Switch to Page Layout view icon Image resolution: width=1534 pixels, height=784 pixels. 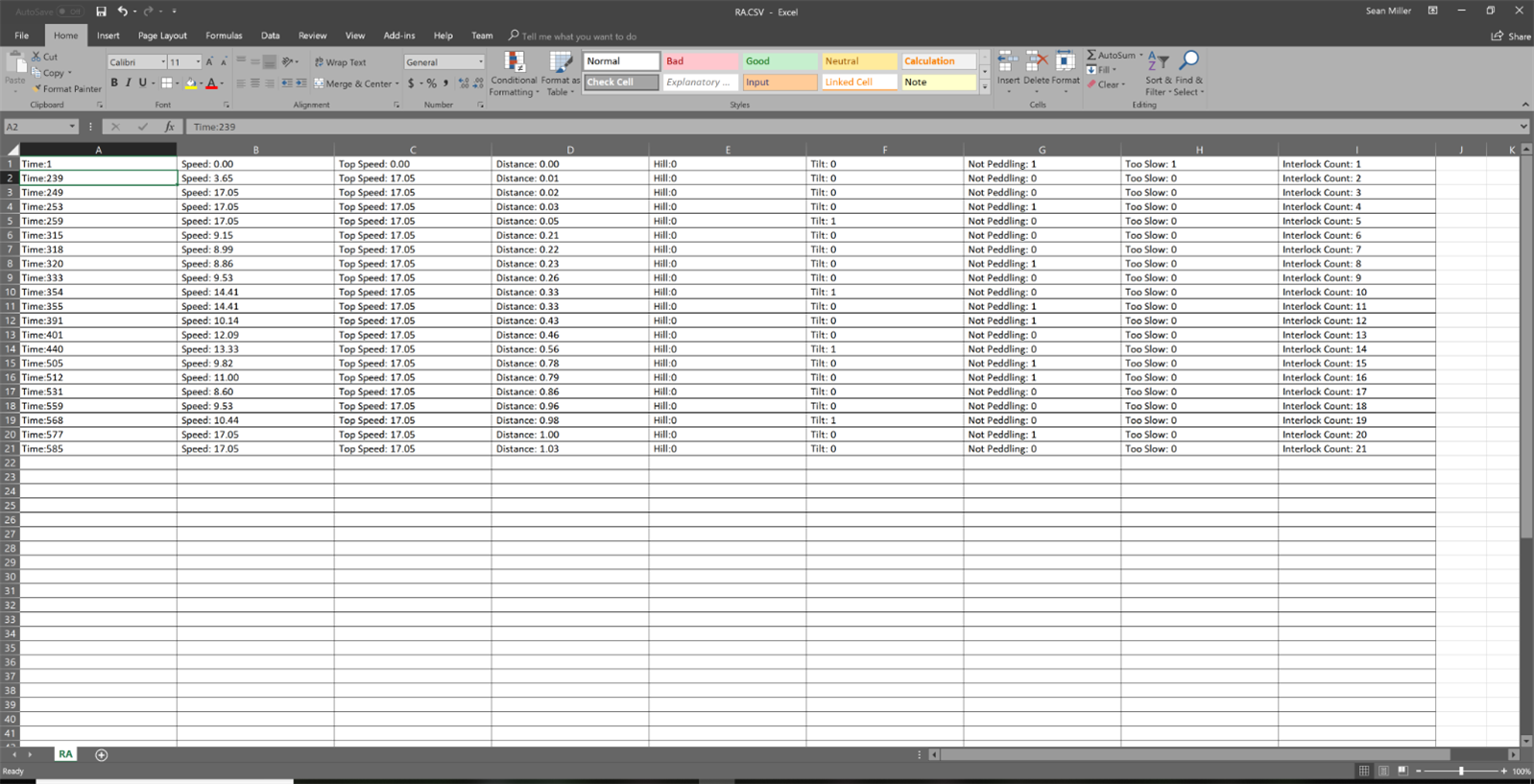[x=1383, y=771]
